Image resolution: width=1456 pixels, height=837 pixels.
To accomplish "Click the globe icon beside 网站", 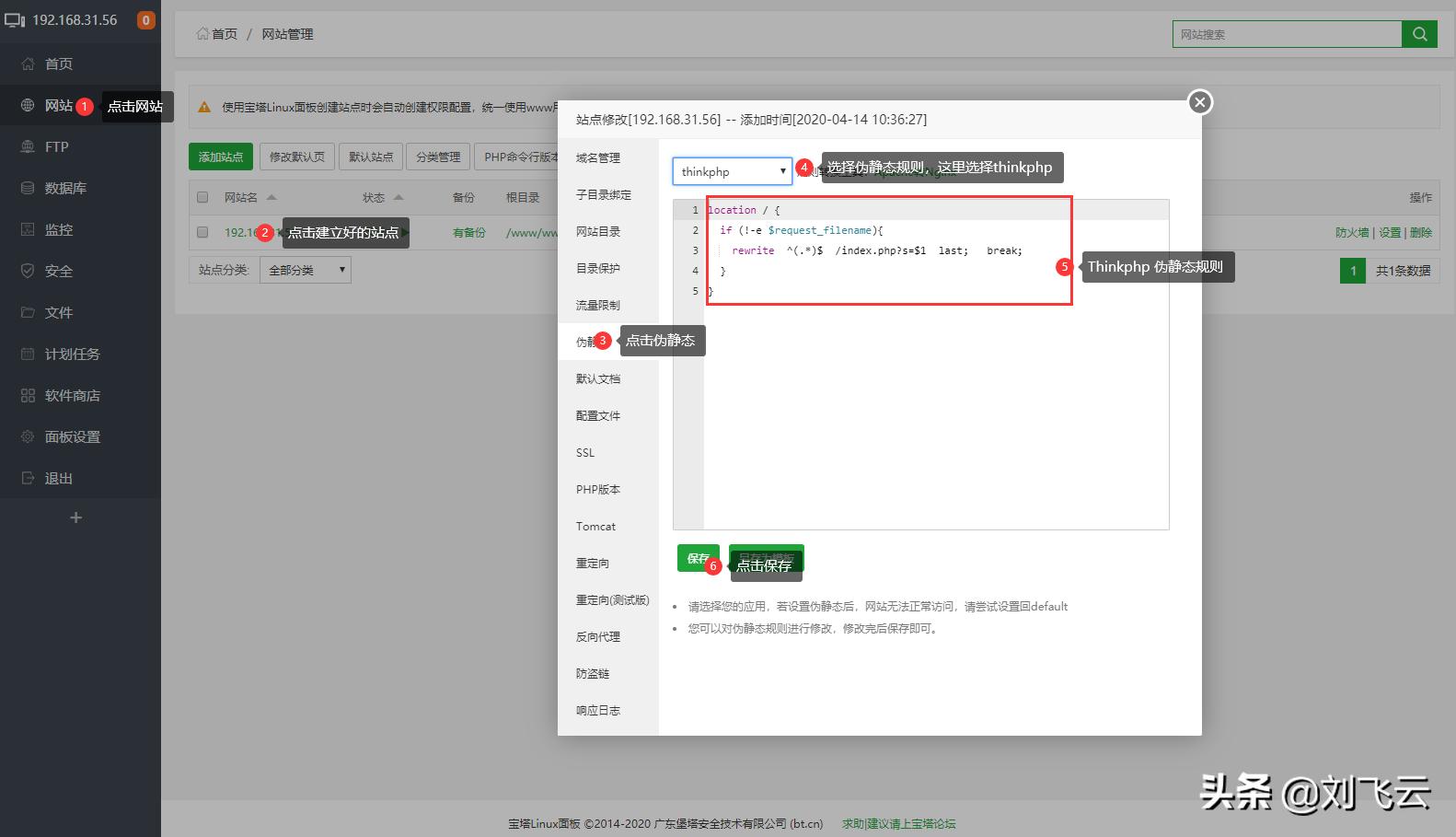I will coord(28,105).
